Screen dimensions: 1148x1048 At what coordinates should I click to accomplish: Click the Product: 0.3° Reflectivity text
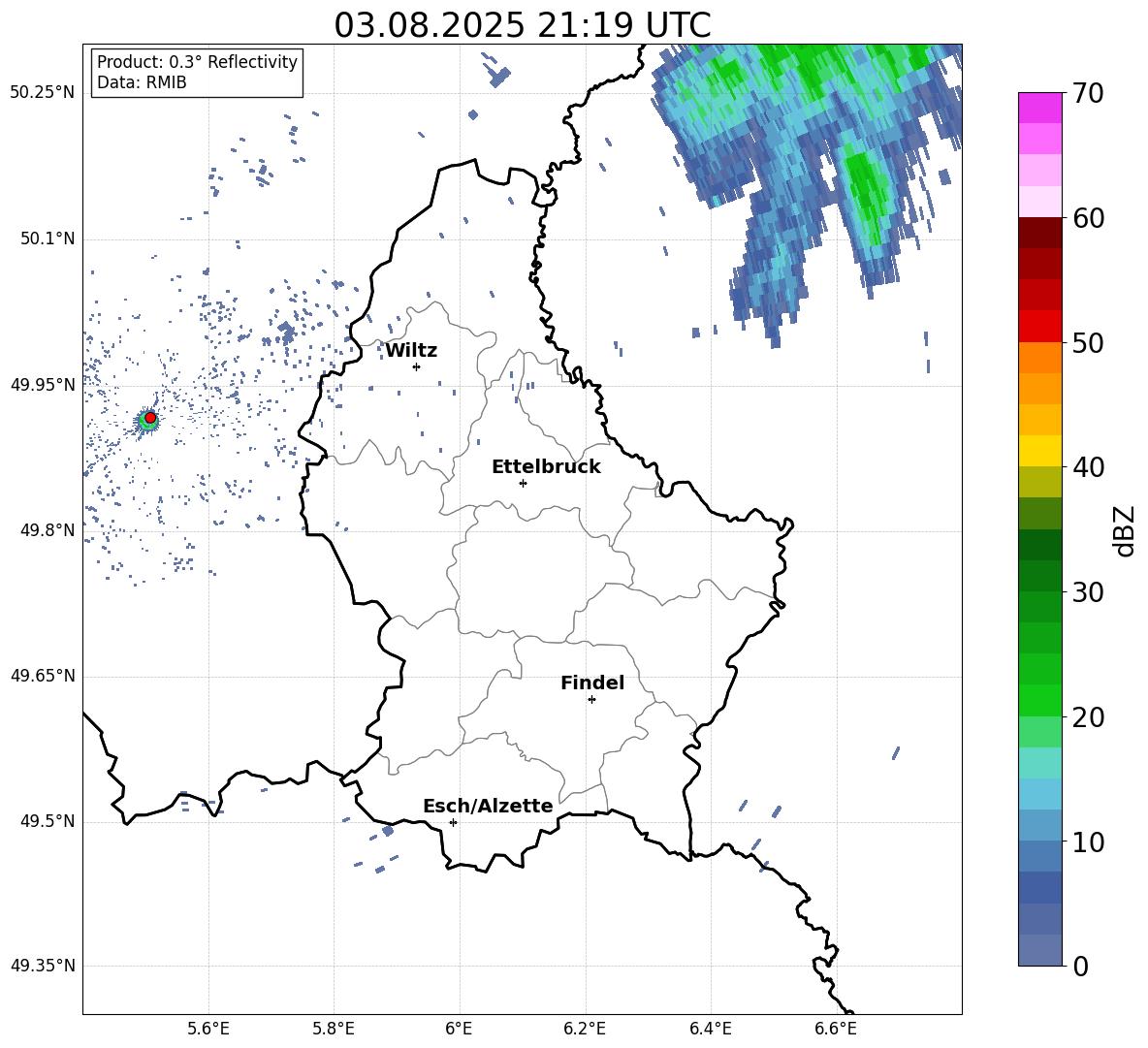pos(197,61)
